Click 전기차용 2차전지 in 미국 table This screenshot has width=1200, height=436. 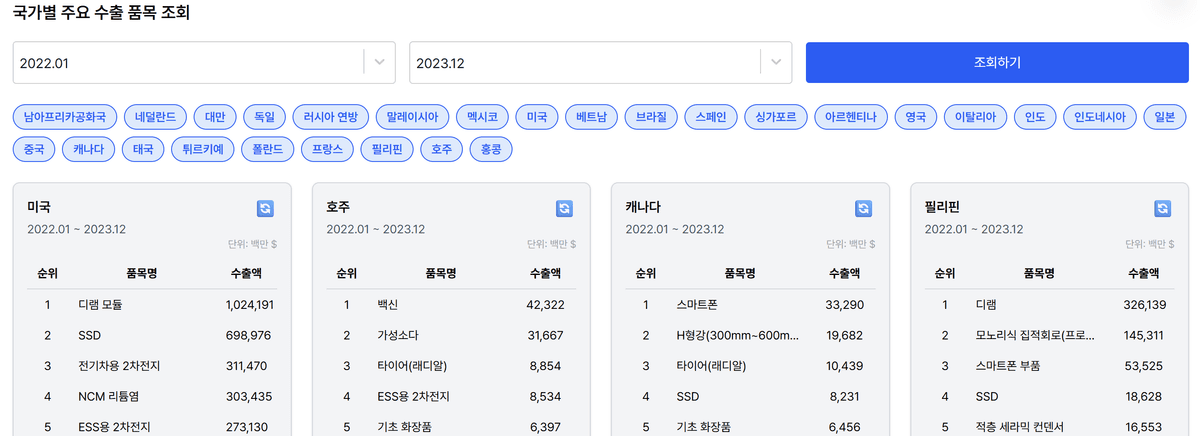pos(119,366)
